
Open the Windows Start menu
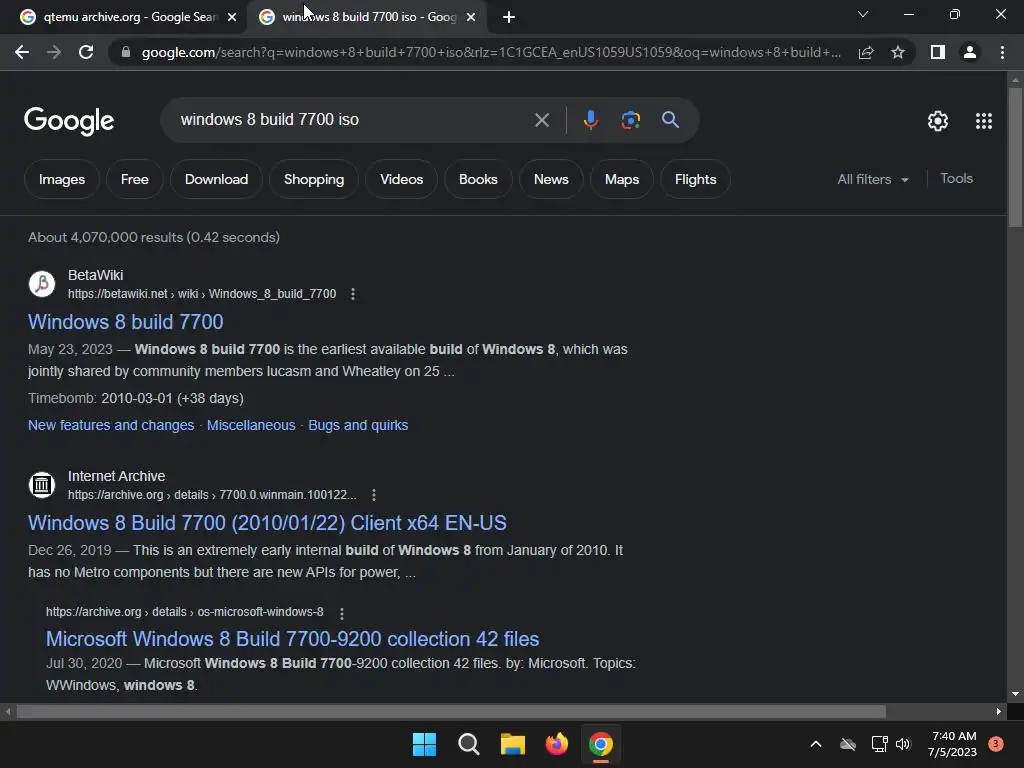[424, 744]
